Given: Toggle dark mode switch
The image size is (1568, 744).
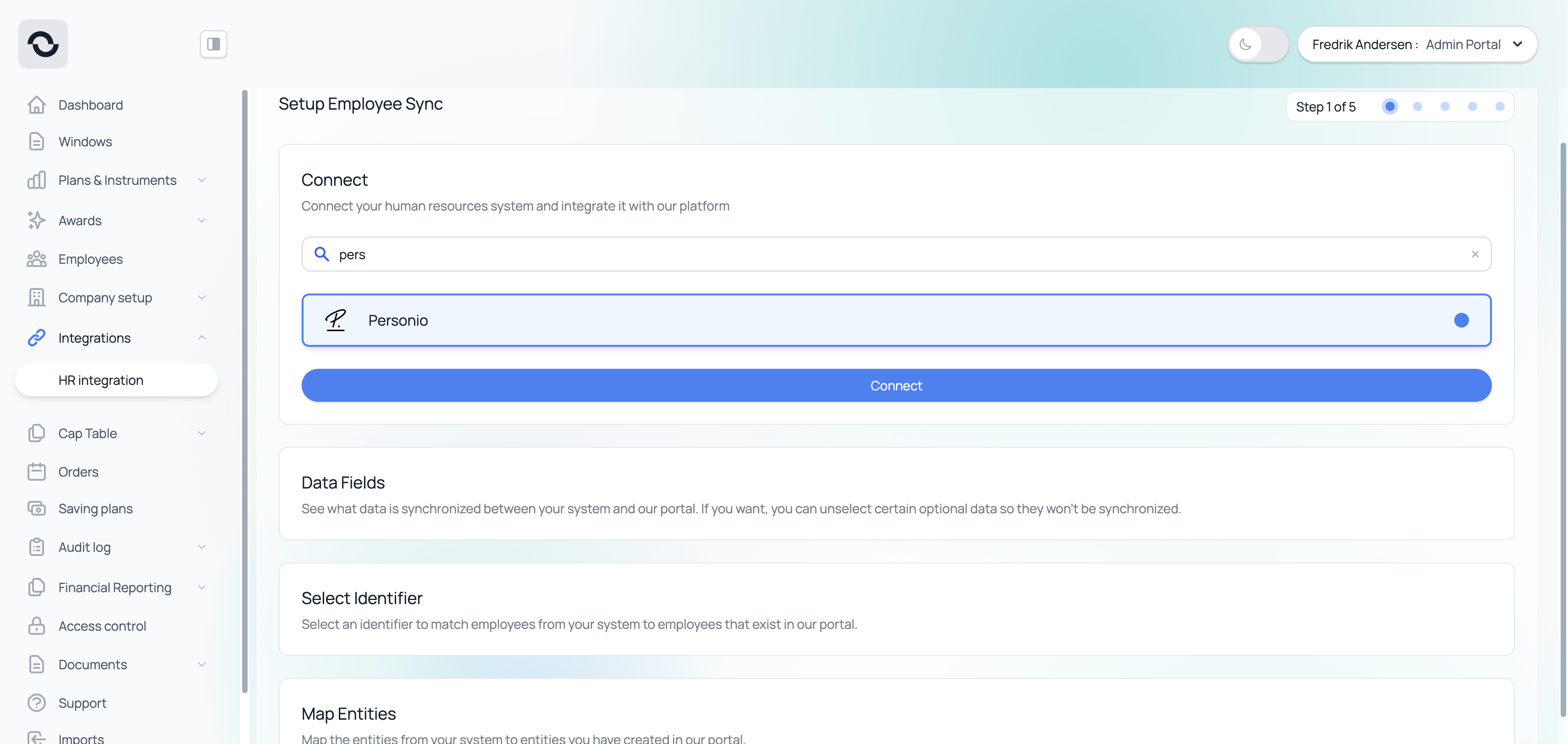Looking at the screenshot, I should click(1258, 44).
